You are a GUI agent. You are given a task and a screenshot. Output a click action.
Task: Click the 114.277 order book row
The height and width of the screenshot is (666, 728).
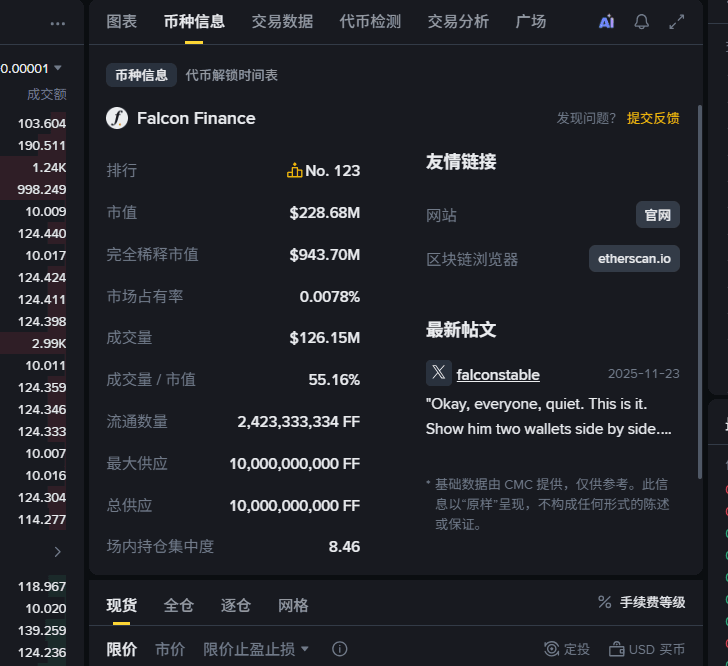[33, 519]
